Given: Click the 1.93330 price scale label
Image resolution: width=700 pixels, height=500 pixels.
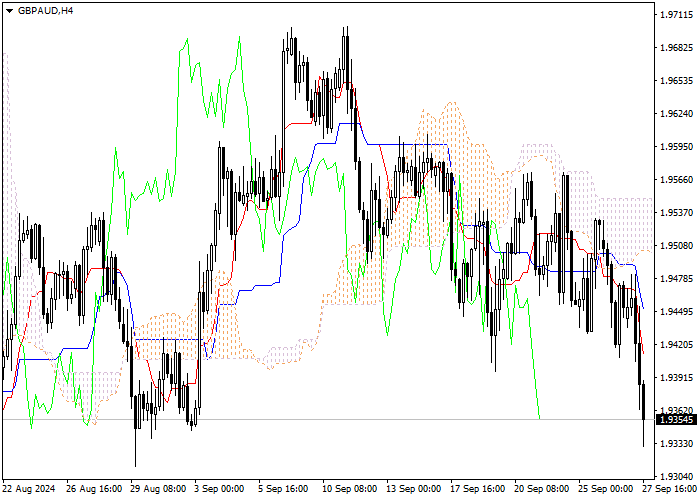Looking at the screenshot, I should click(677, 444).
